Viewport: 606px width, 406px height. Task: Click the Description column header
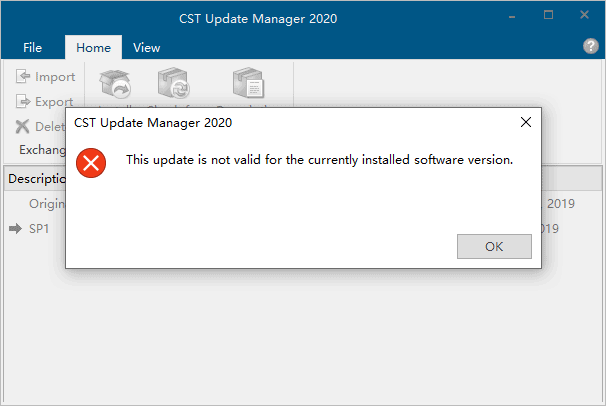click(x=37, y=178)
